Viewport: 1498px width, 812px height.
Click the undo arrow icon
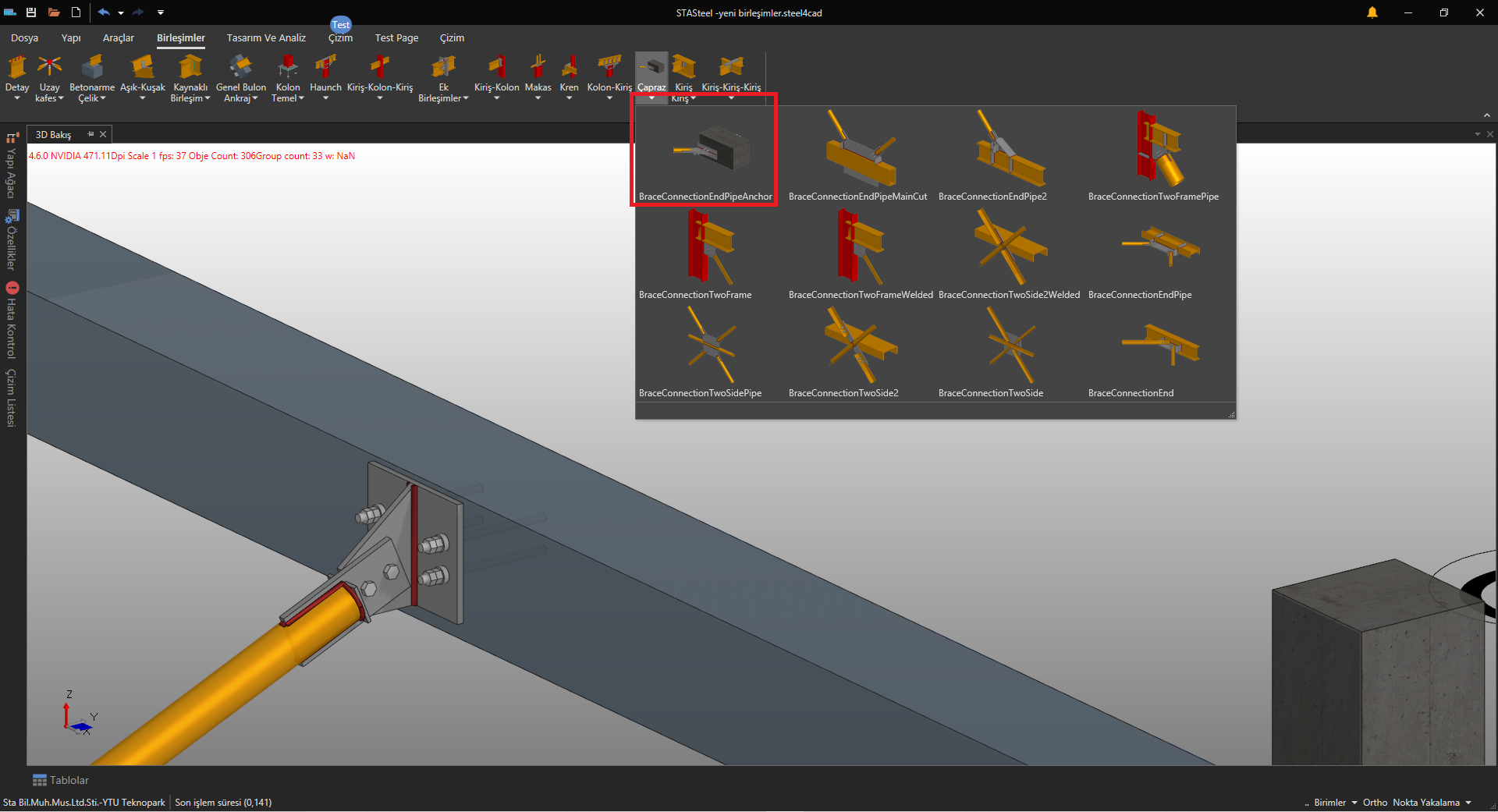pos(103,12)
